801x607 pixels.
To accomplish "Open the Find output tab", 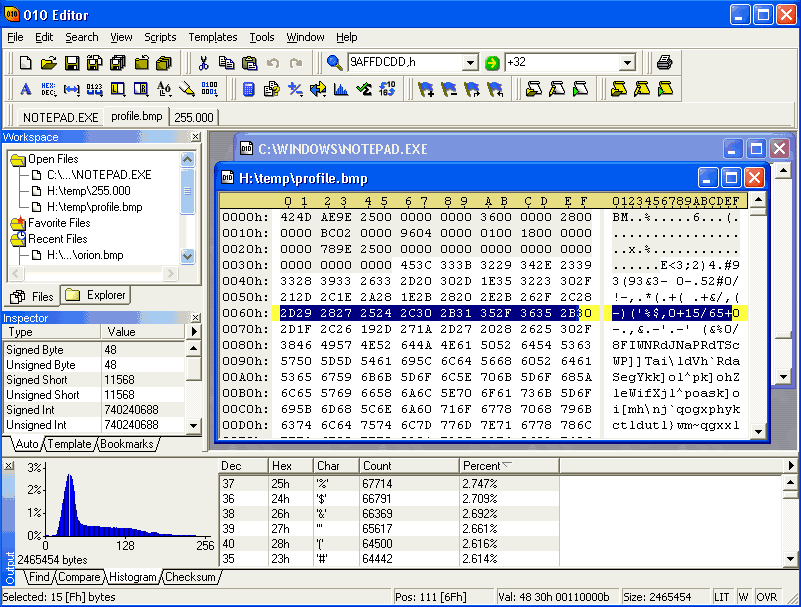I will coord(39,577).
